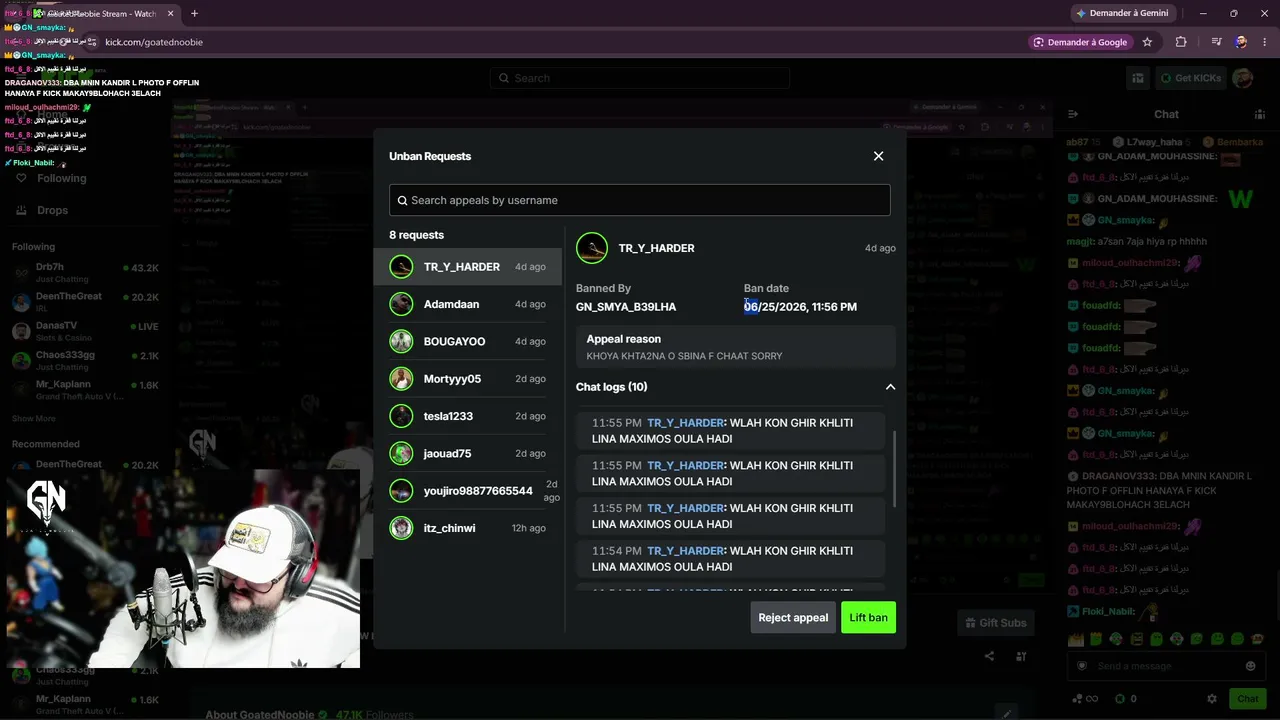Viewport: 1280px width, 720px height.
Task: Click Demander à Google lens button
Action: point(1080,42)
